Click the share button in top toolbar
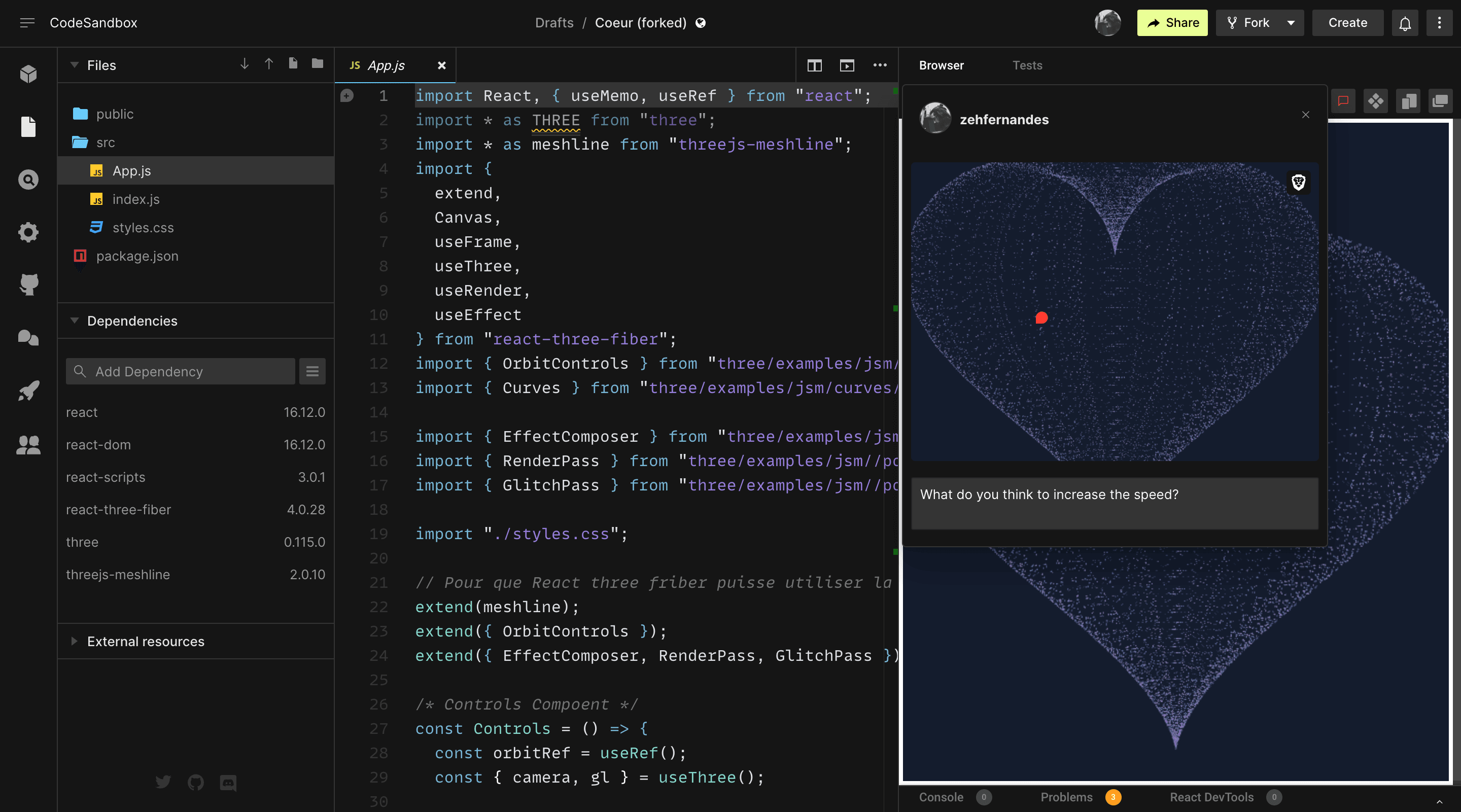 pyautogui.click(x=1172, y=22)
